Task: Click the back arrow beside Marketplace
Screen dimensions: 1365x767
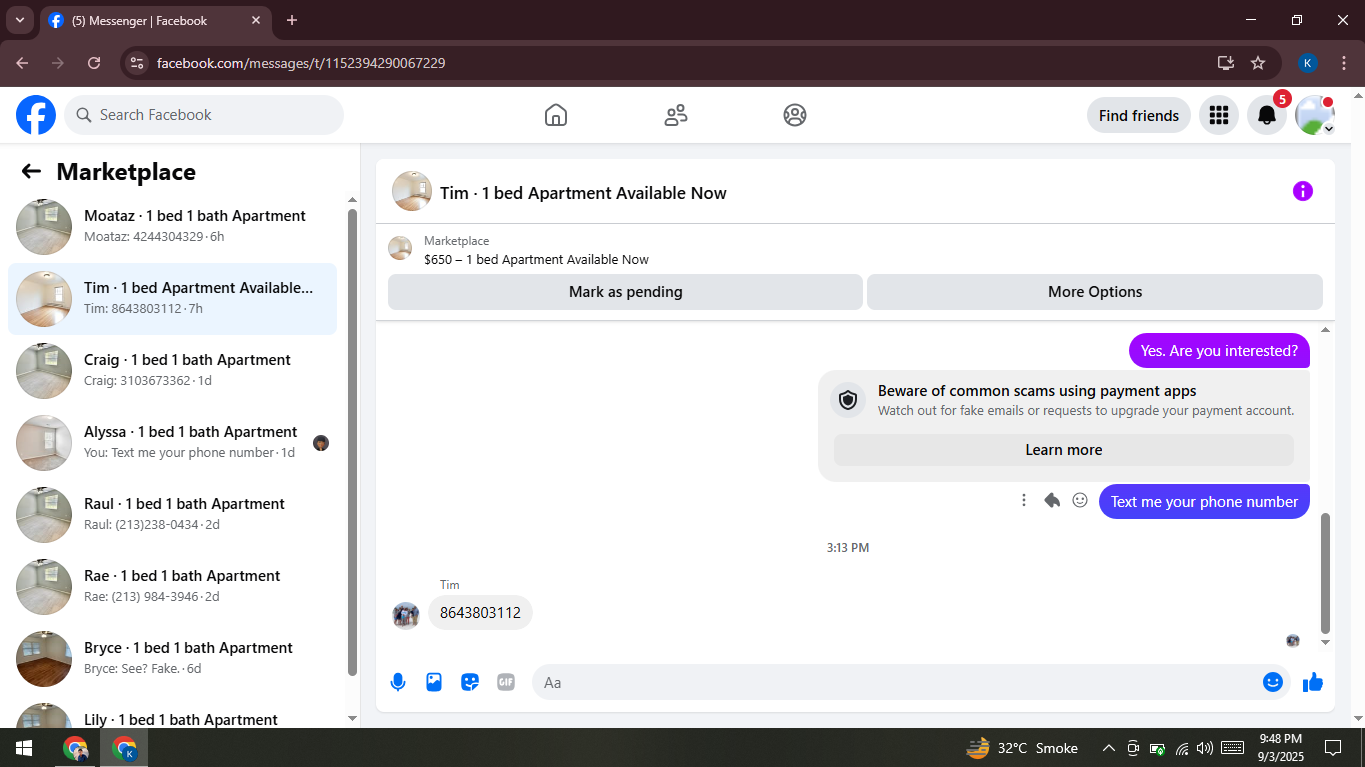Action: 31,172
